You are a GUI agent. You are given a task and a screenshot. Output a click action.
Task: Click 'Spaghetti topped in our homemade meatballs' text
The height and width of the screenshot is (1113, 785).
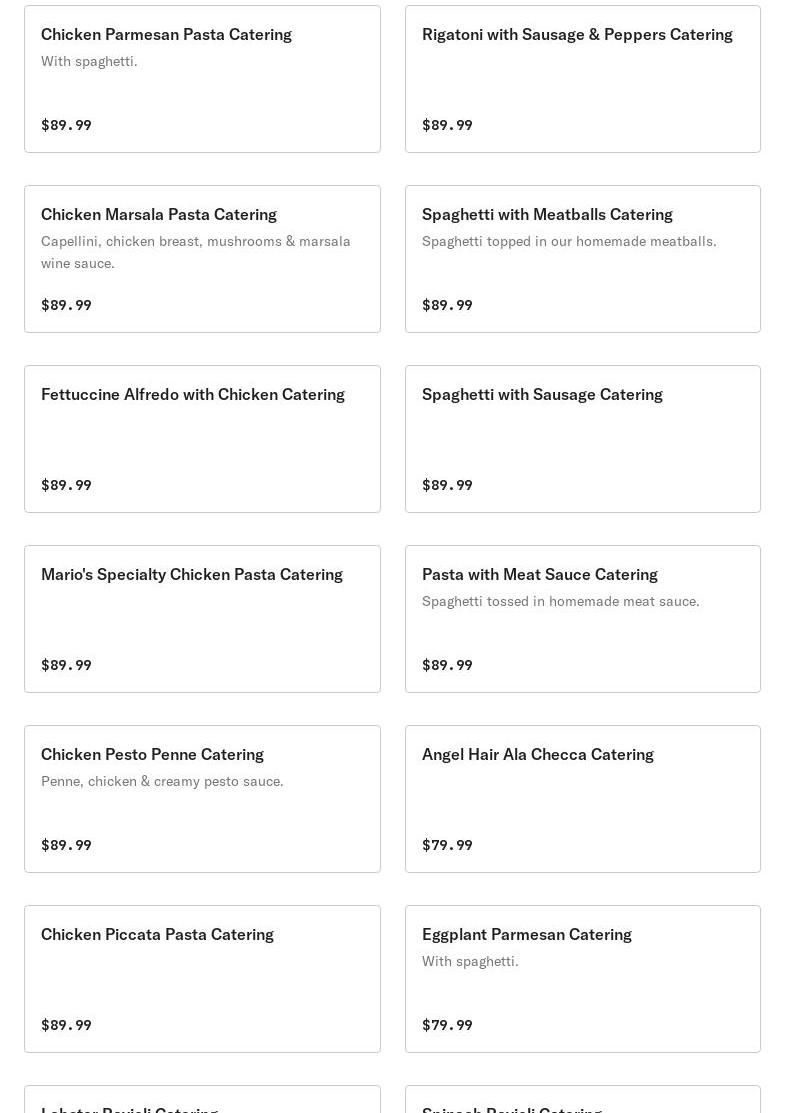(569, 241)
